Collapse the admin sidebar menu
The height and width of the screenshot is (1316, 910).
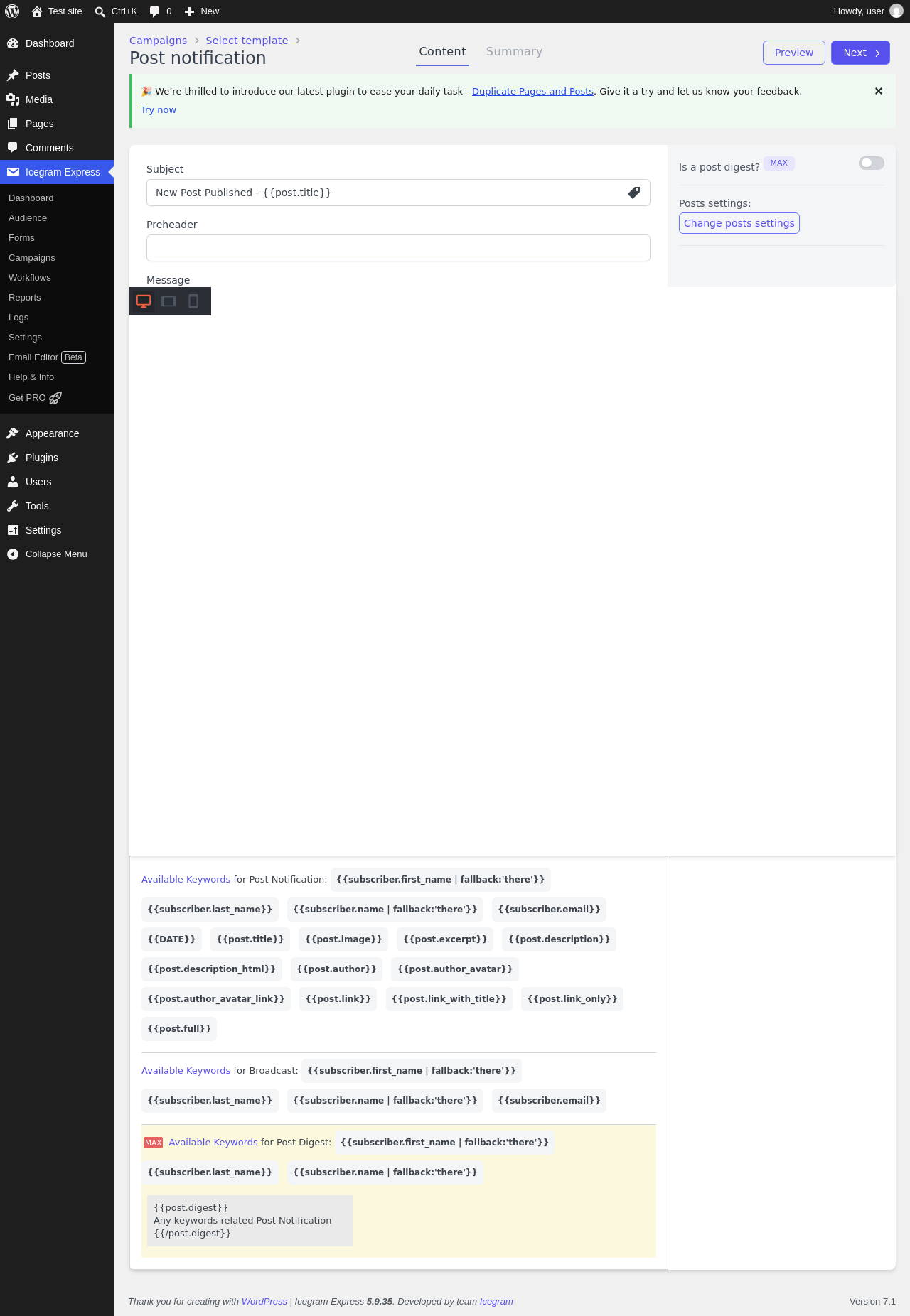tap(57, 554)
